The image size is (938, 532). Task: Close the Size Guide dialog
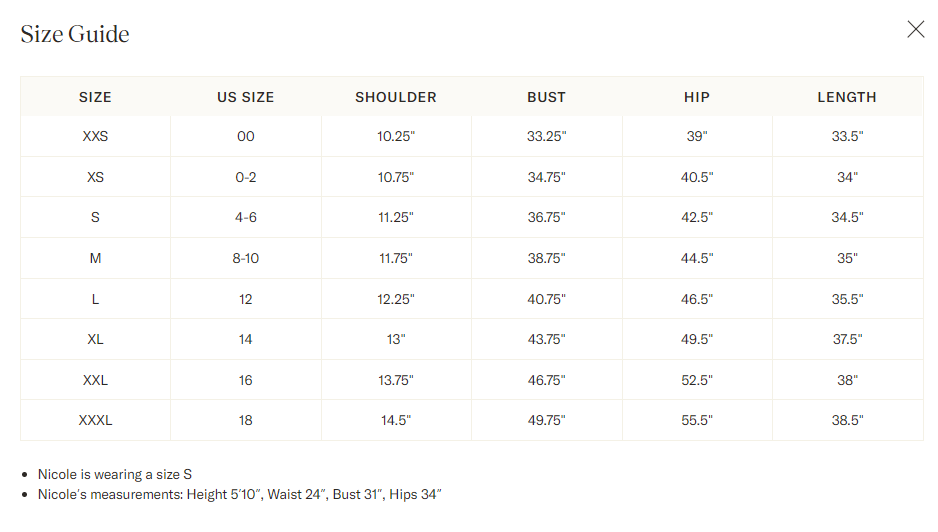pyautogui.click(x=915, y=29)
